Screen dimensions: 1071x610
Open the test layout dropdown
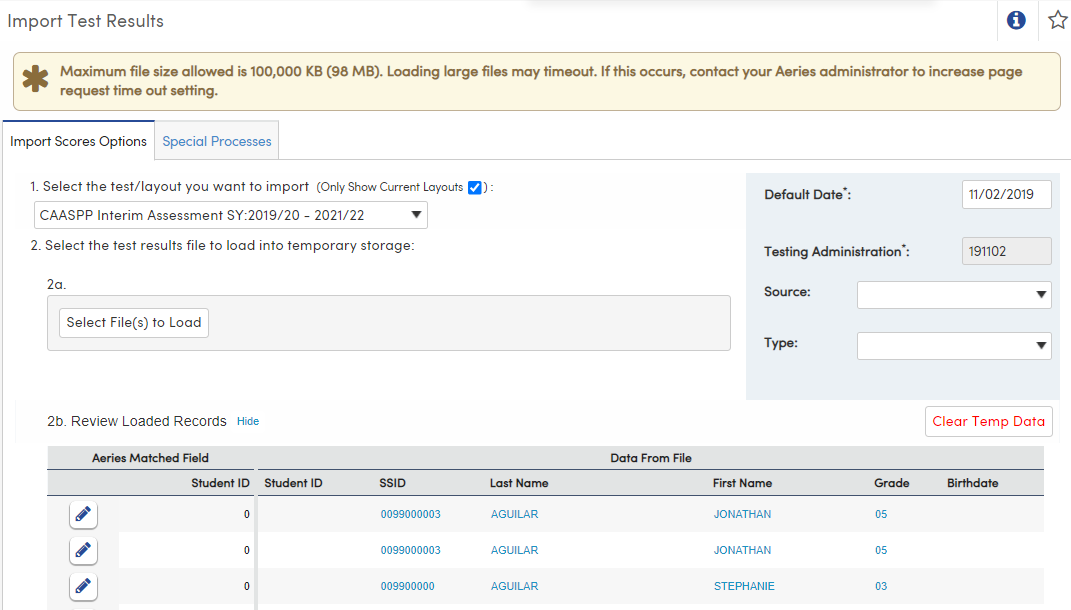[231, 215]
